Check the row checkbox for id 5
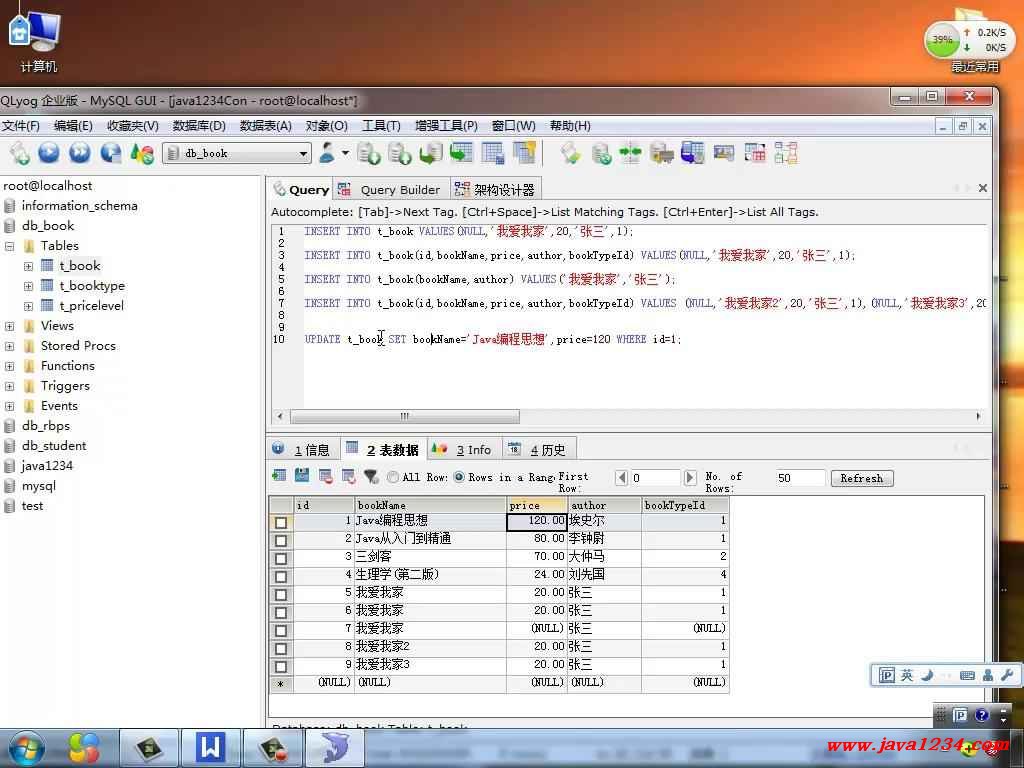Image resolution: width=1024 pixels, height=768 pixels. (x=281, y=594)
